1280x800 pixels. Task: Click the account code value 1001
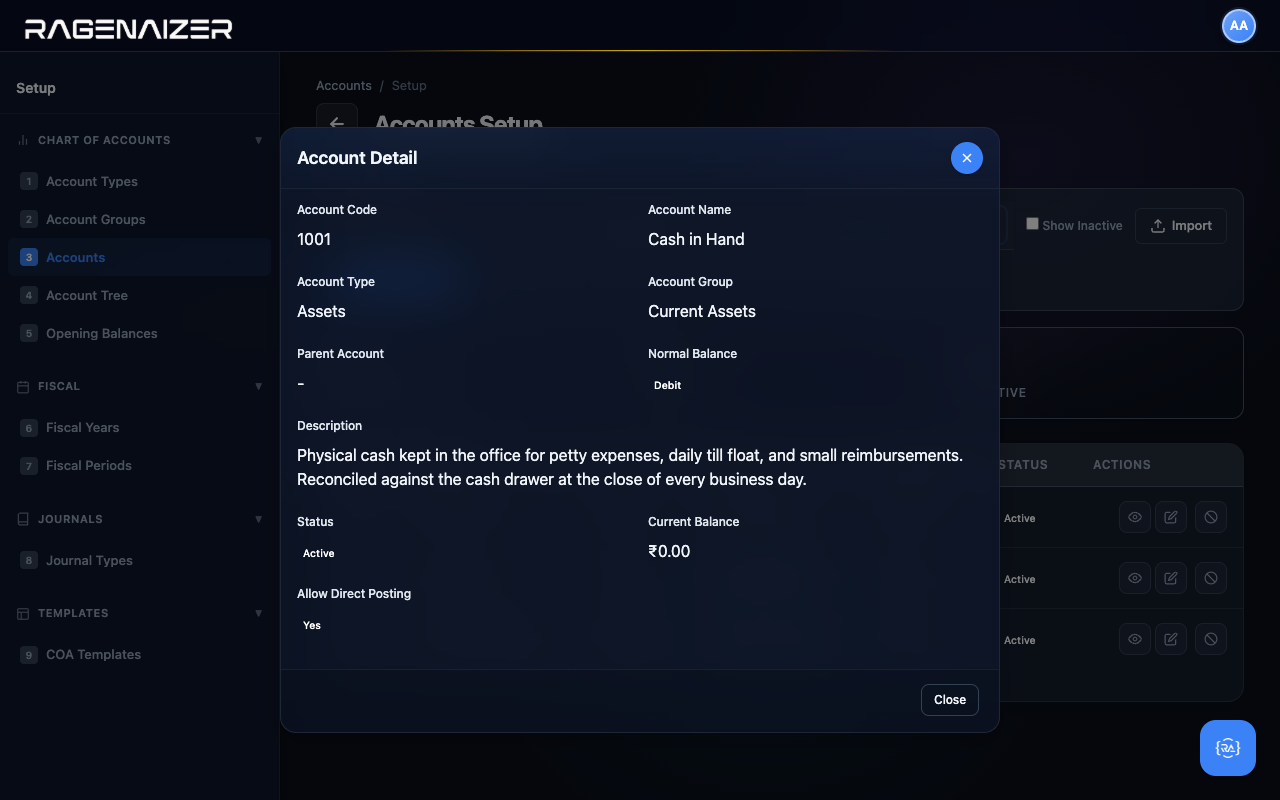point(314,239)
